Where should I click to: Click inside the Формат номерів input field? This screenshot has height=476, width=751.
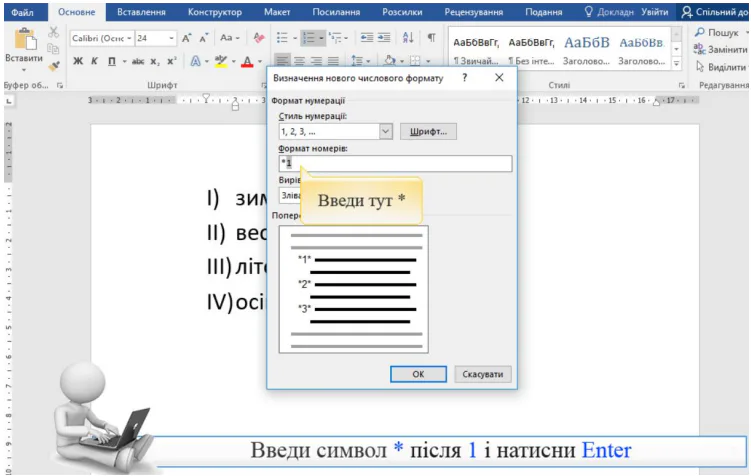[x=400, y=164]
